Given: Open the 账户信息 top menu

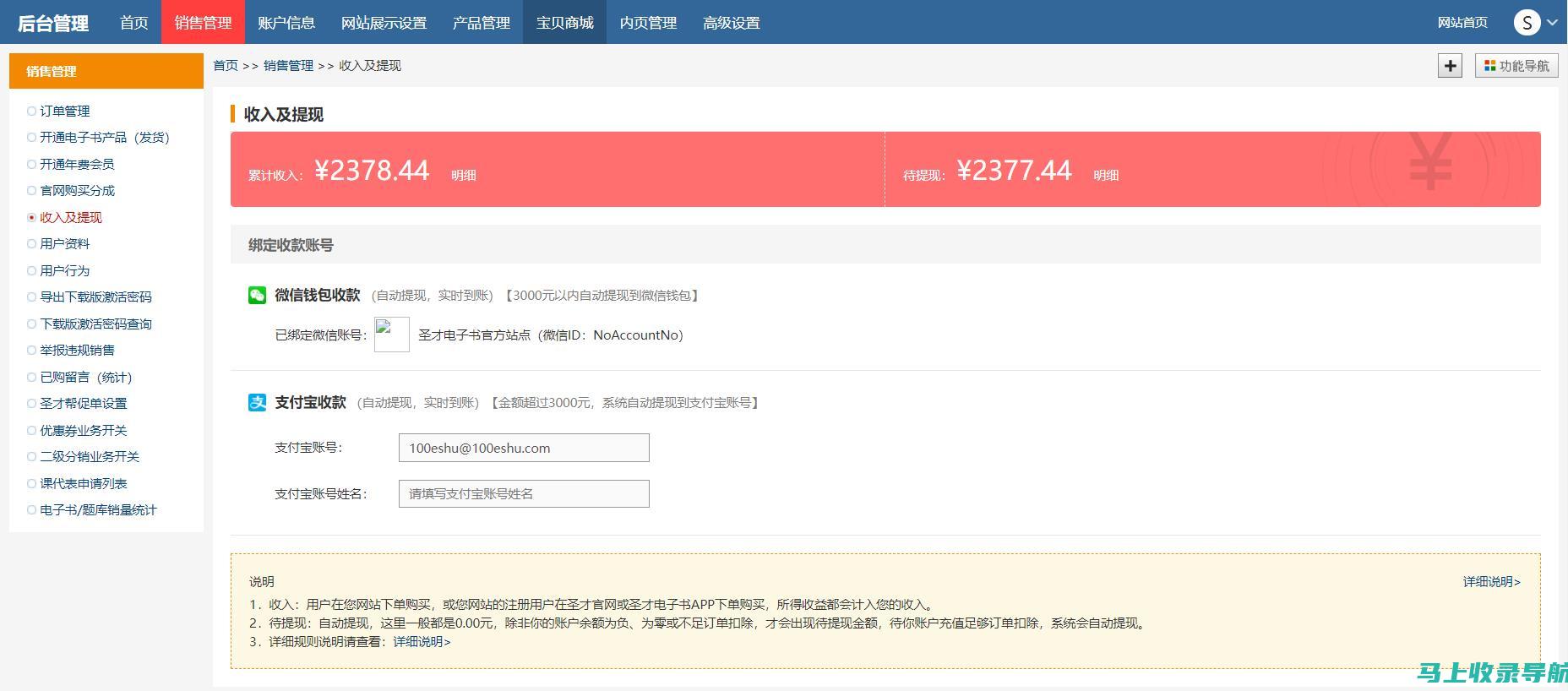Looking at the screenshot, I should coord(286,23).
